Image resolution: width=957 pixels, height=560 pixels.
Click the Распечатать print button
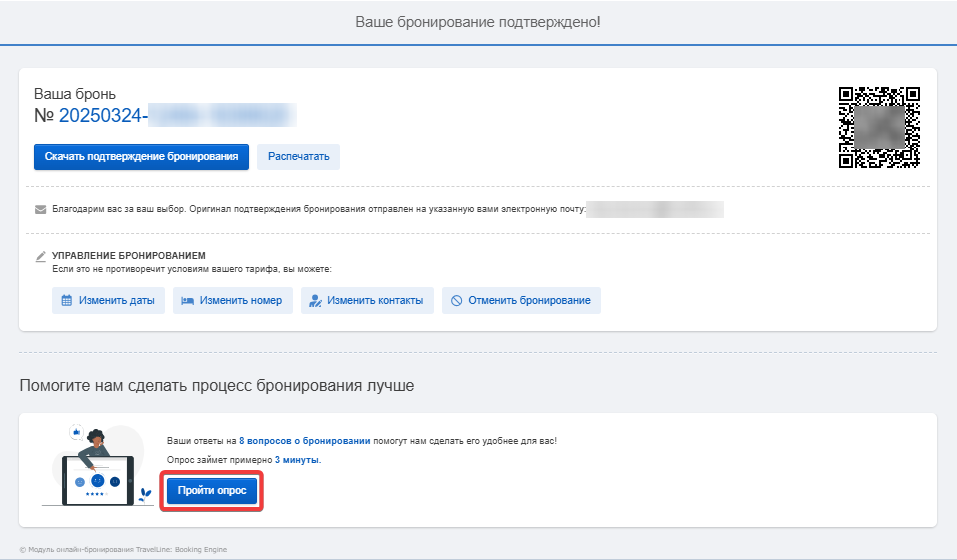tap(298, 157)
